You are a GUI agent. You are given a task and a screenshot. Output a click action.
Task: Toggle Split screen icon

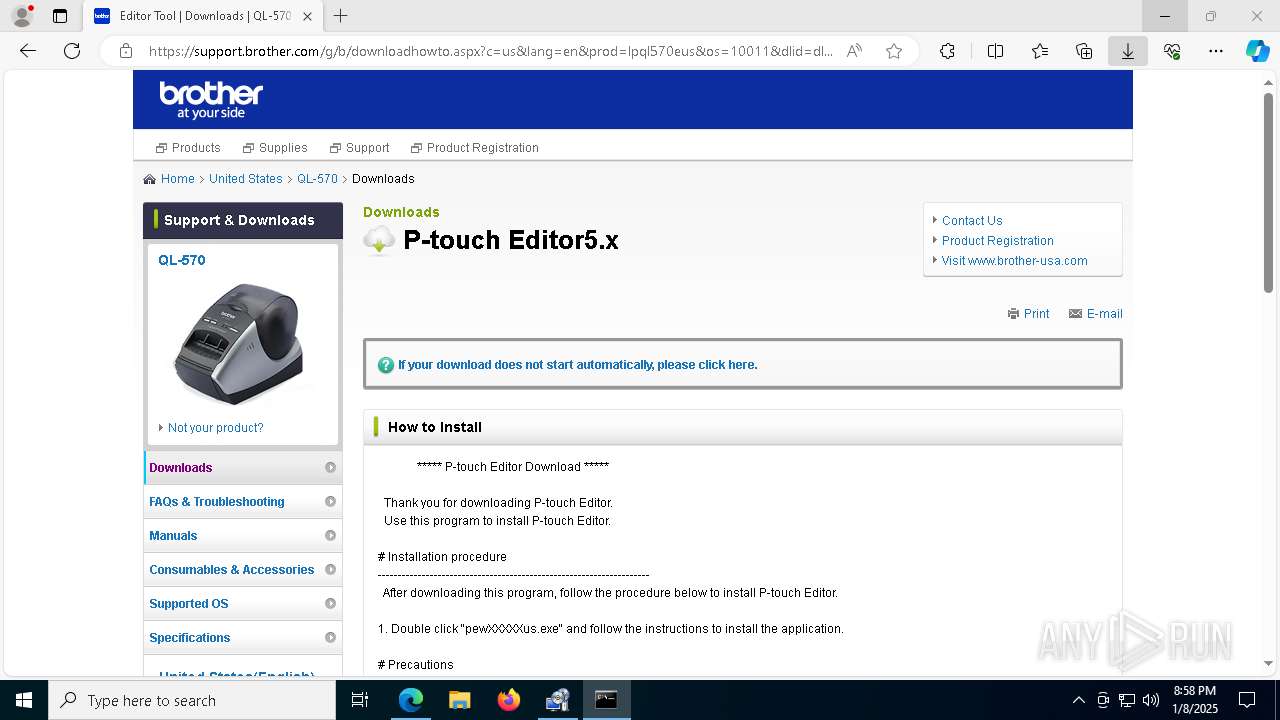[x=995, y=51]
